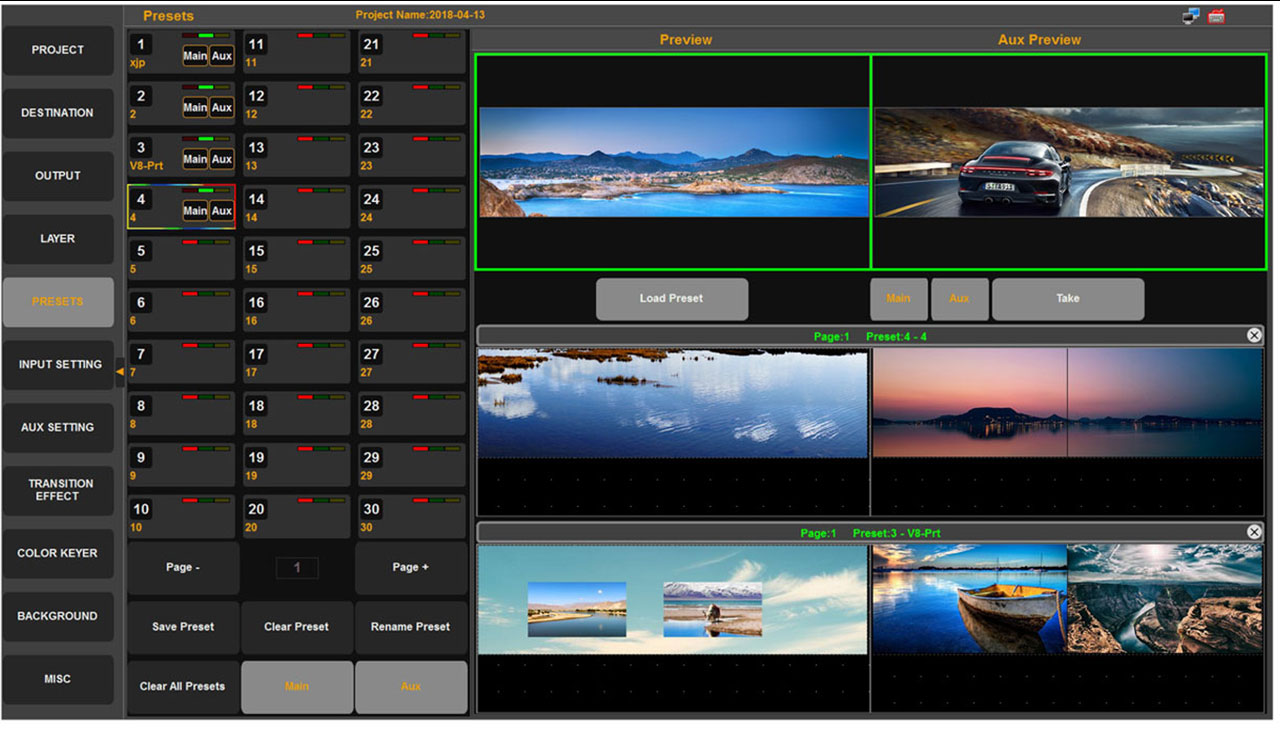Toggle Main button below Clear Preset
1280x729 pixels.
[297, 687]
